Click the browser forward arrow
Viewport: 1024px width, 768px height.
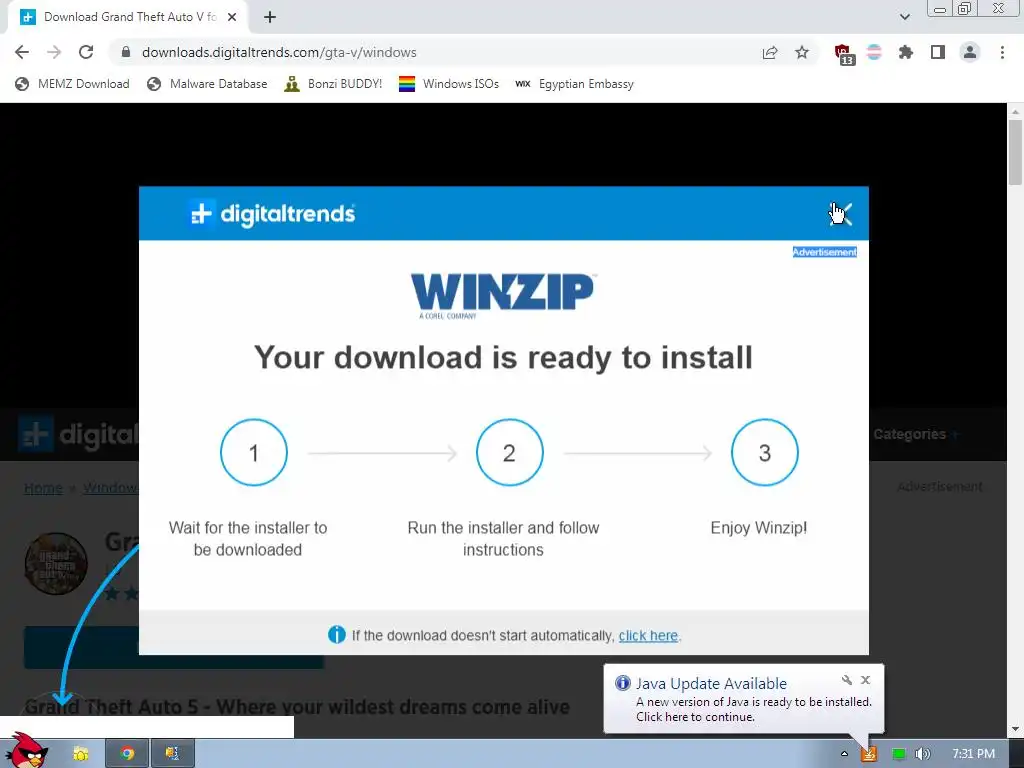(54, 52)
